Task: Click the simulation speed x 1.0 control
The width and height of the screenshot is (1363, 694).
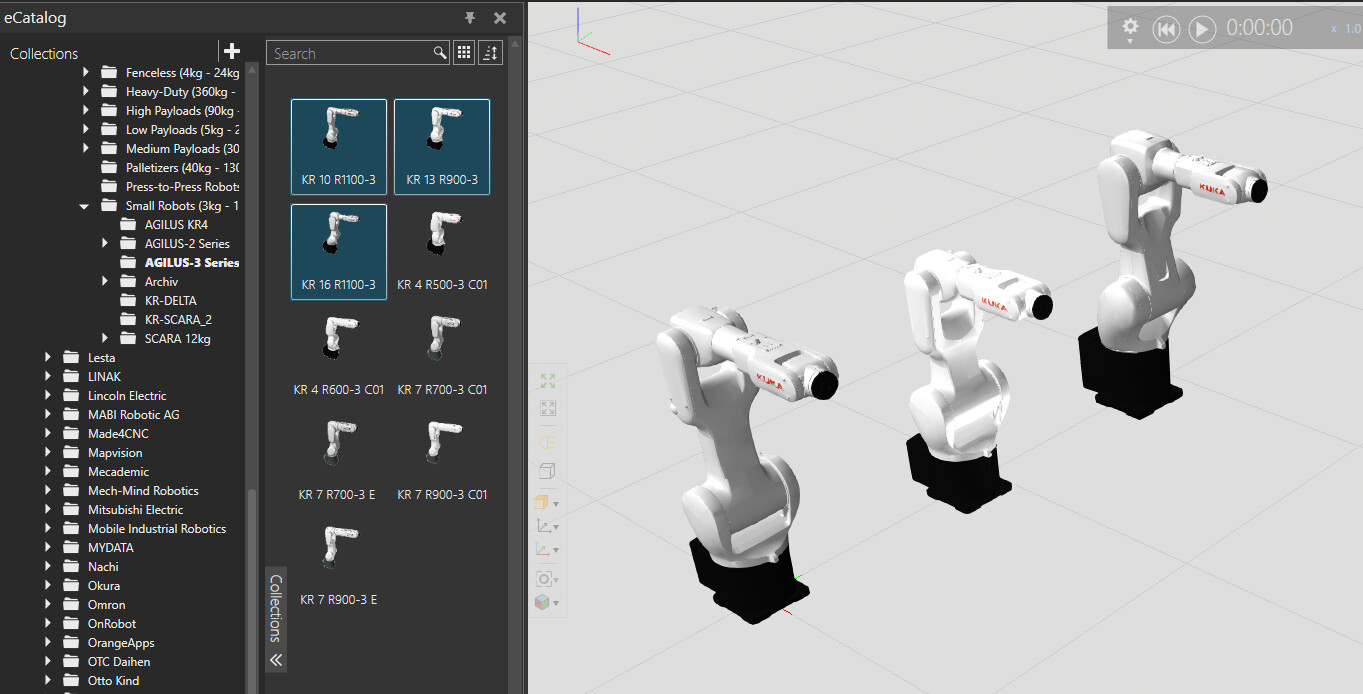Action: coord(1345,29)
